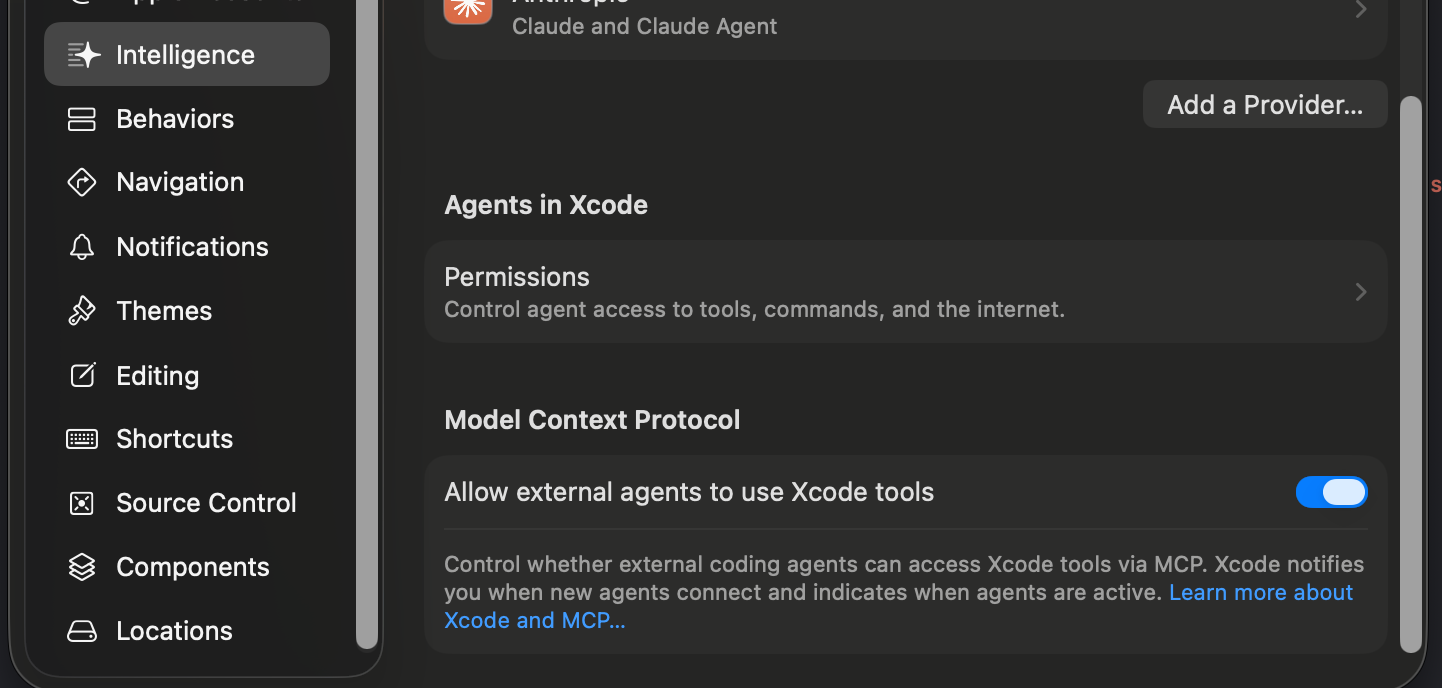
Task: Expand the Anthropic provider row chevron
Action: pyautogui.click(x=1360, y=10)
